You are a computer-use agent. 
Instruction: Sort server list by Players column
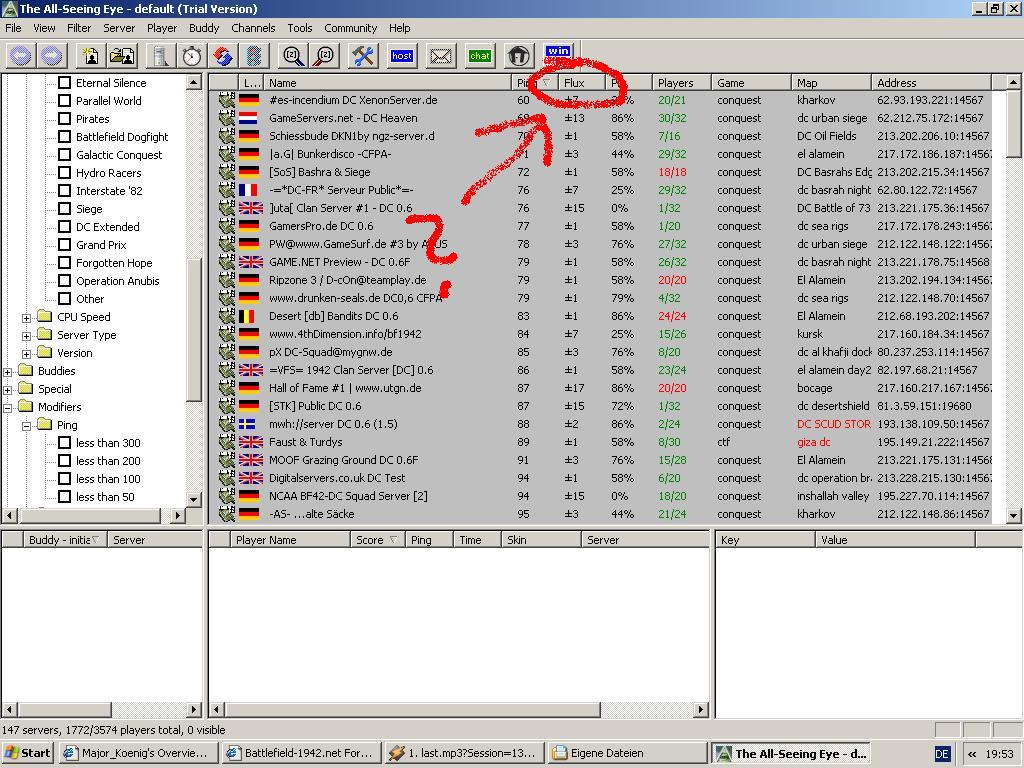click(x=681, y=83)
